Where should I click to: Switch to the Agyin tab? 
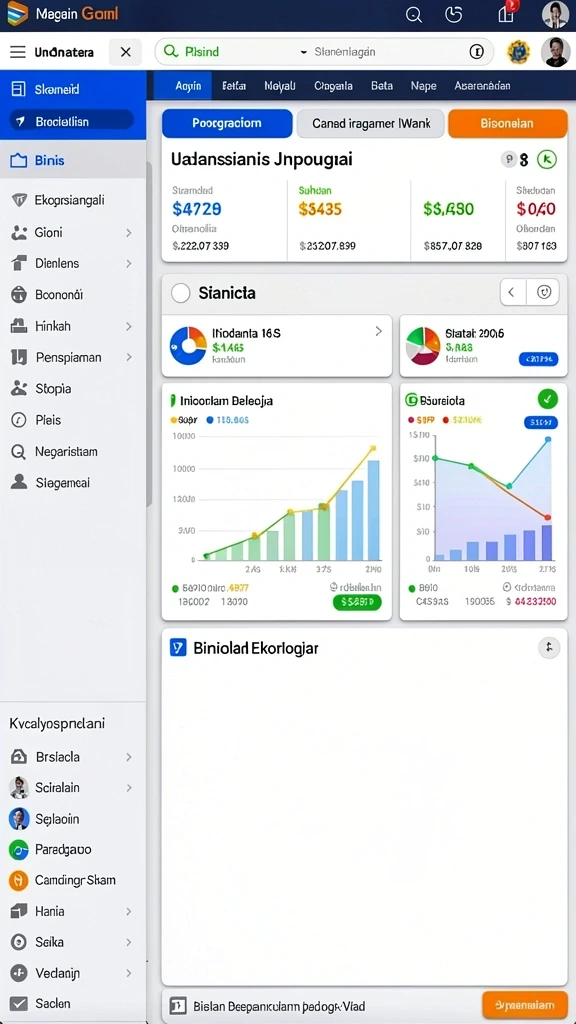point(189,86)
